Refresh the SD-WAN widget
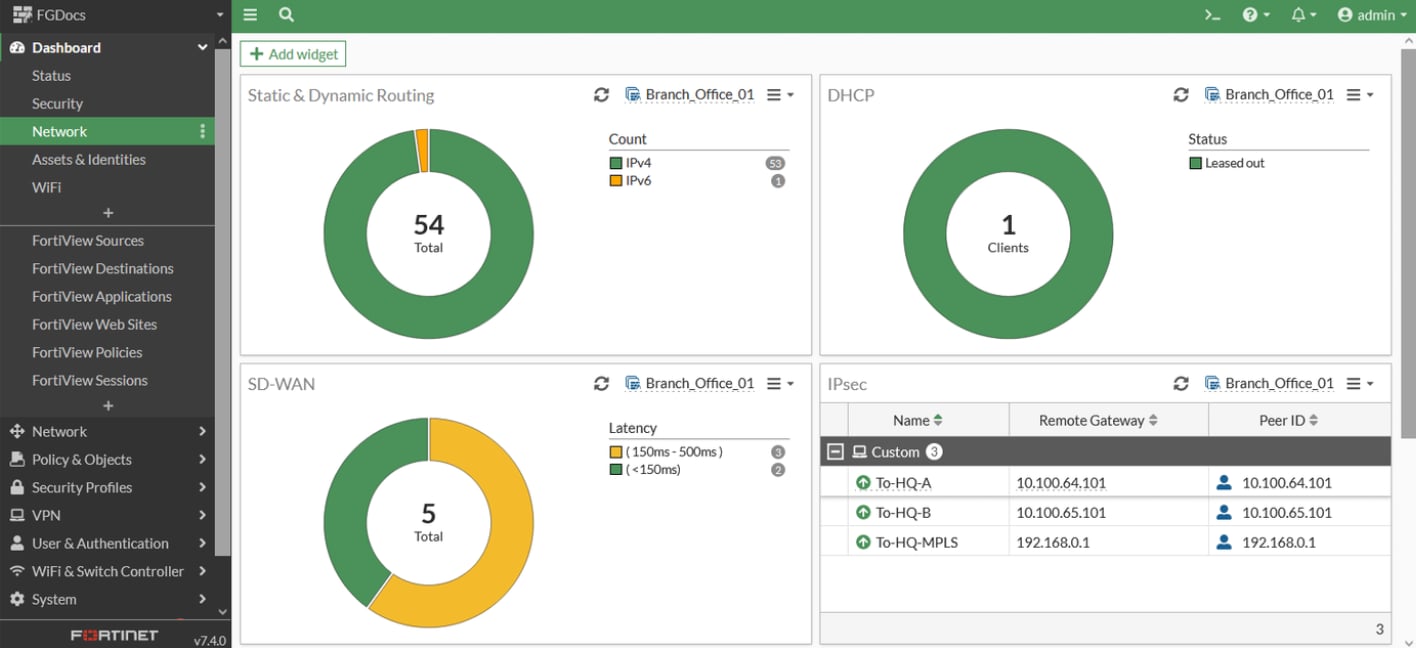The height and width of the screenshot is (648, 1416). coord(601,384)
